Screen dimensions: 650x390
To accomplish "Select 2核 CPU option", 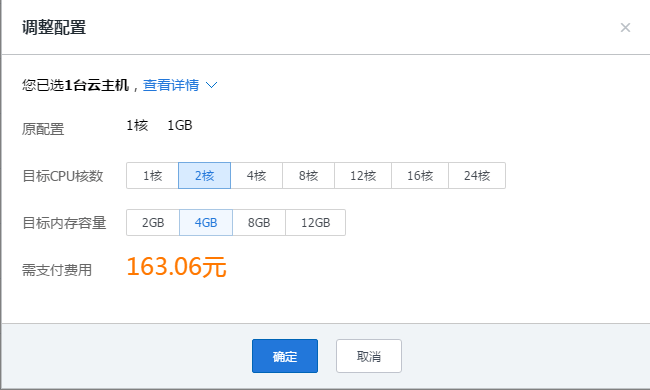I will coord(204,176).
